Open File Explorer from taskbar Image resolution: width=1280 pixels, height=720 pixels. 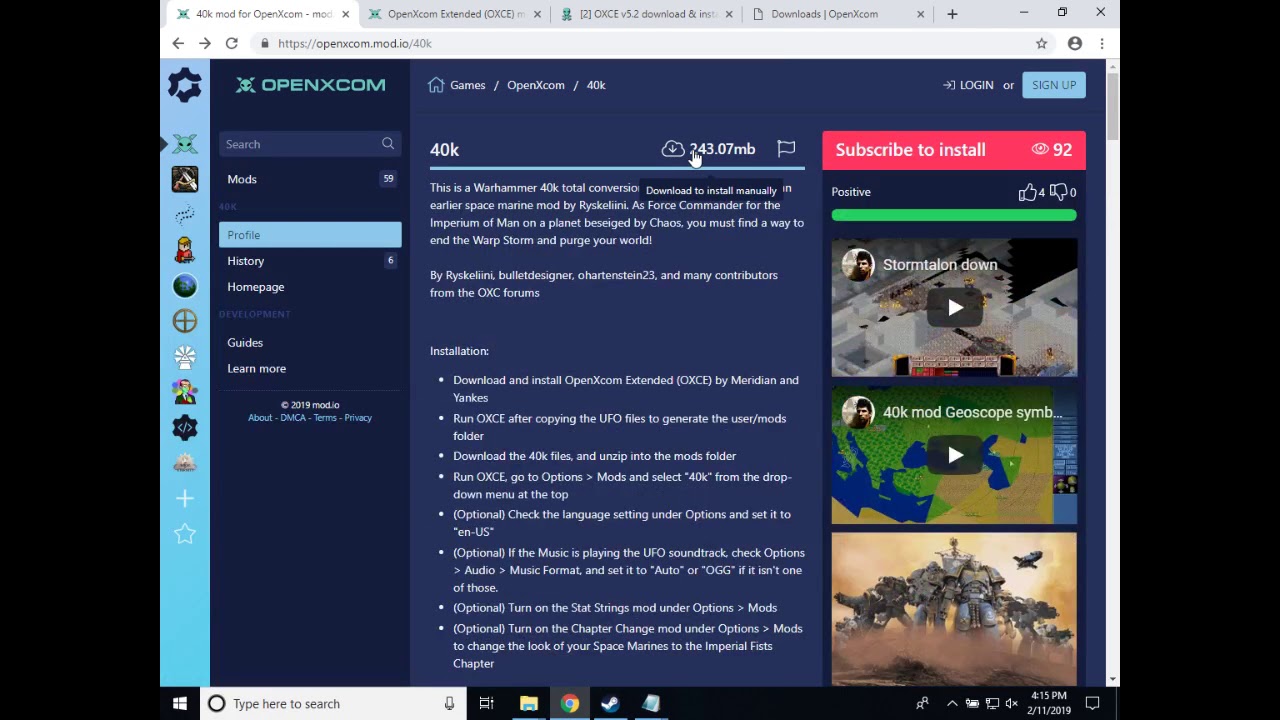point(529,704)
